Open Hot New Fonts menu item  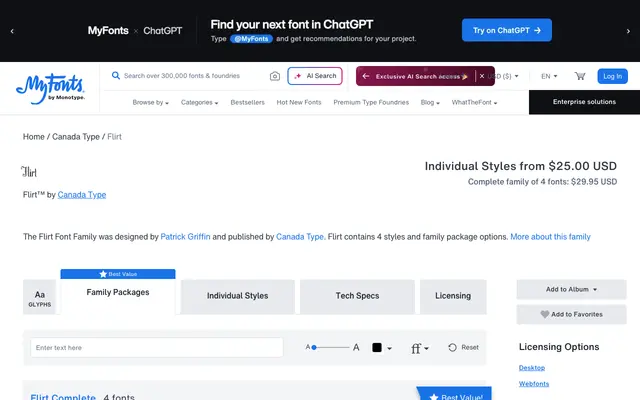299,102
